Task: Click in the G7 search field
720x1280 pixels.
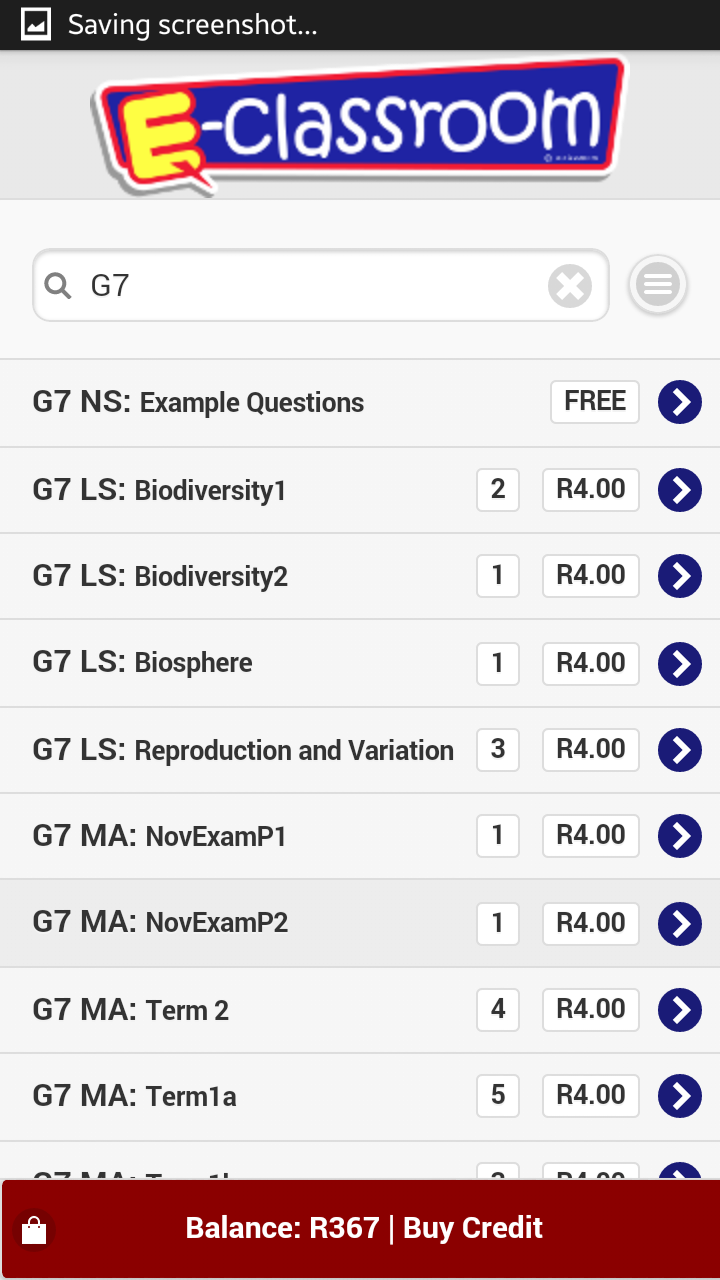Action: click(300, 287)
